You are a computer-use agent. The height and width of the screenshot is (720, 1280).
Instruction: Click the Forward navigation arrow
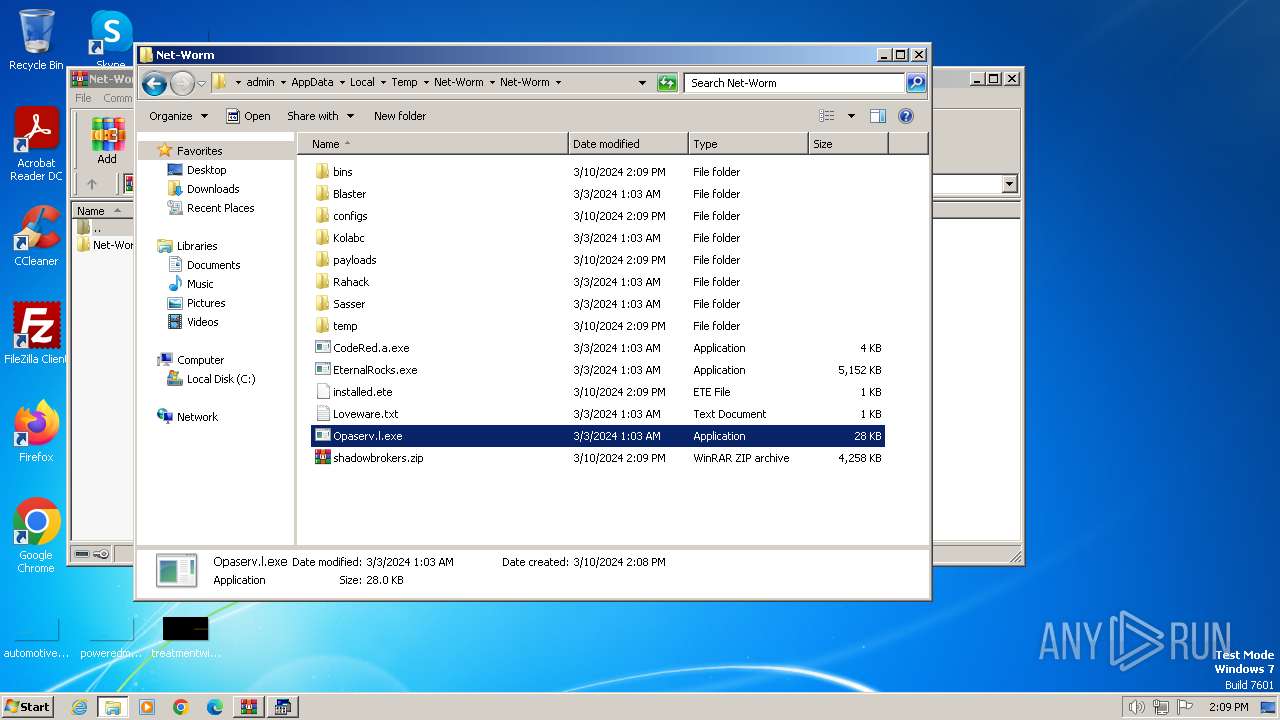(182, 83)
